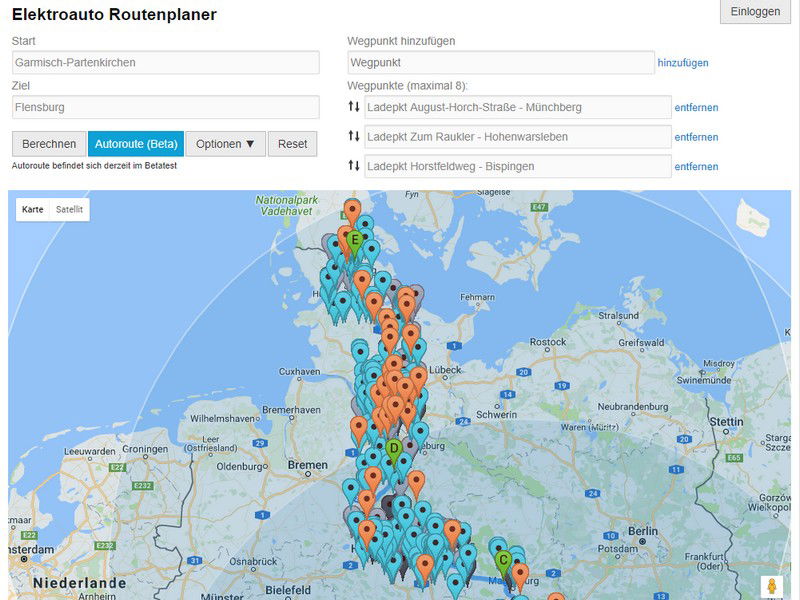Click the Stralsund label on the map
The height and width of the screenshot is (600, 800).
[618, 316]
